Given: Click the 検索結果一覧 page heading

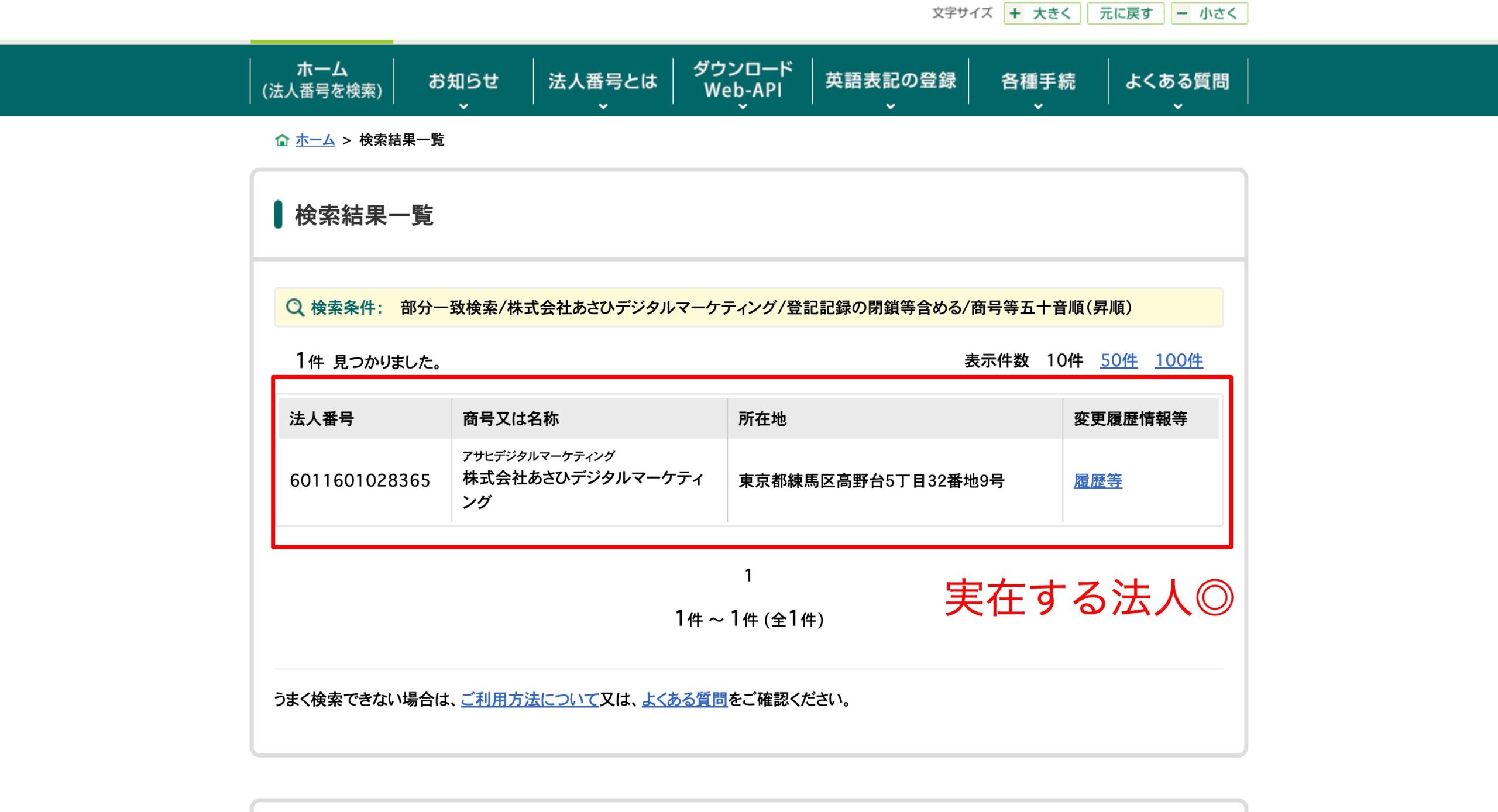Looking at the screenshot, I should click(x=364, y=215).
